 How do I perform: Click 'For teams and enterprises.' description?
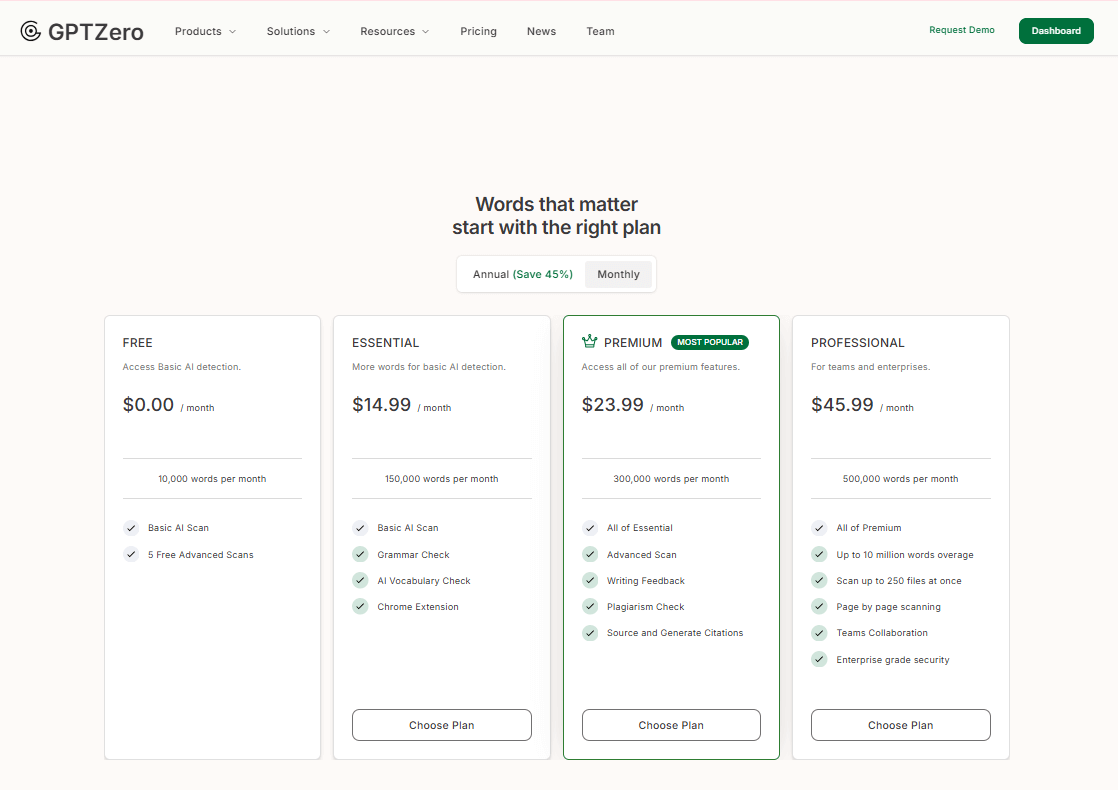[x=871, y=367]
